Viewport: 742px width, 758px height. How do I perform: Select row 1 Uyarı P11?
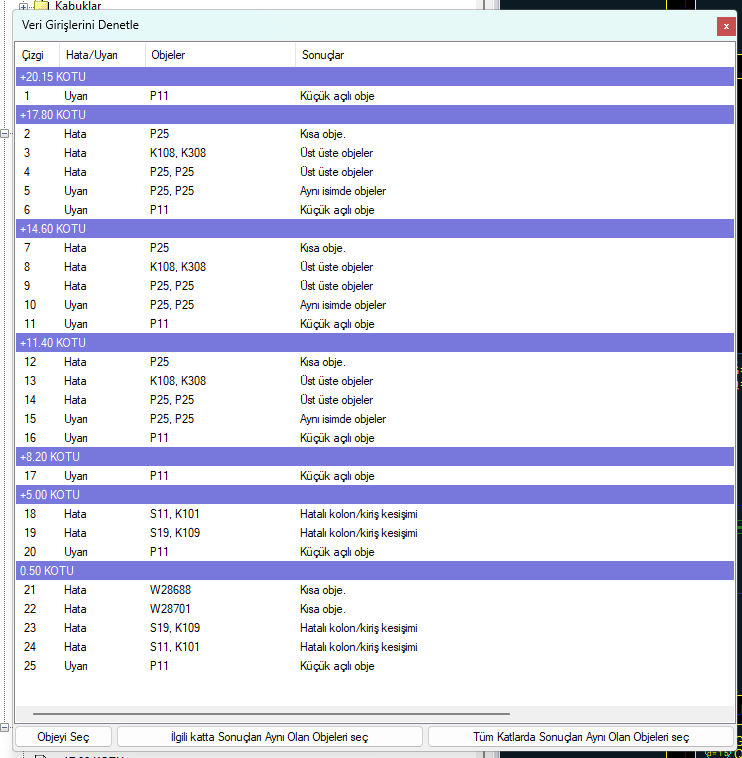[375, 96]
